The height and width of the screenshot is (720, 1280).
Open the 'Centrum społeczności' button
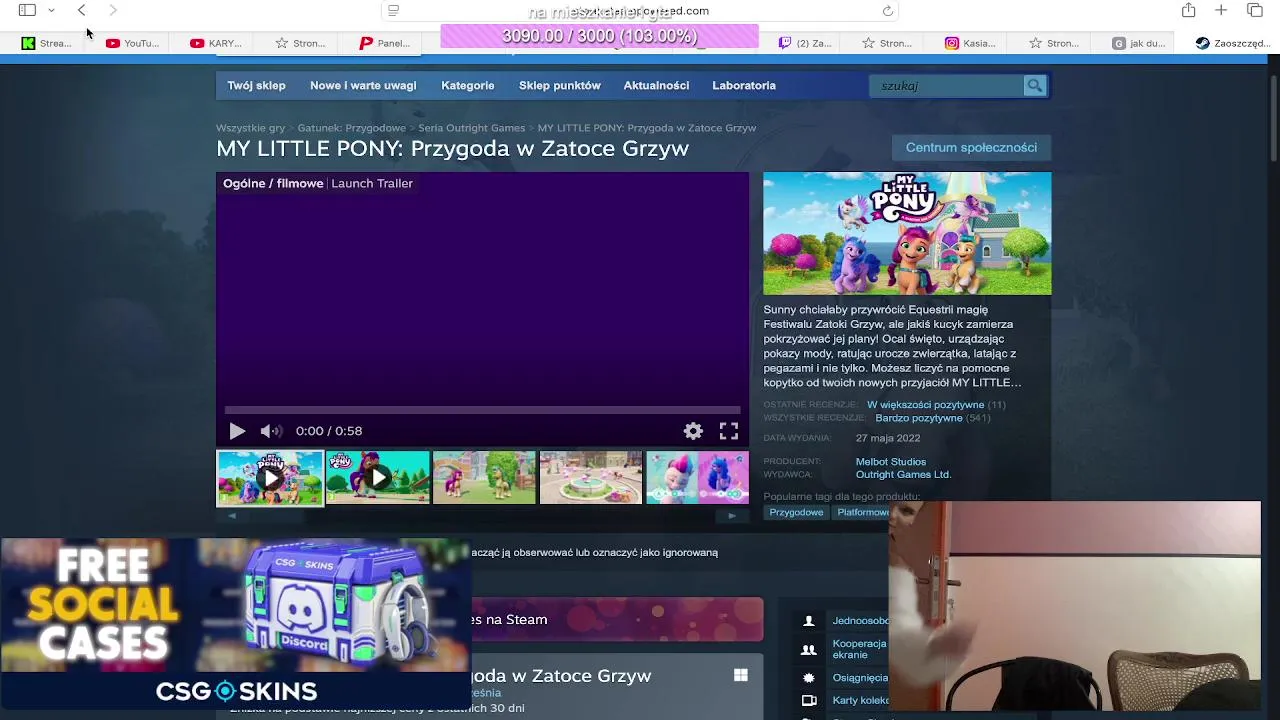[971, 148]
